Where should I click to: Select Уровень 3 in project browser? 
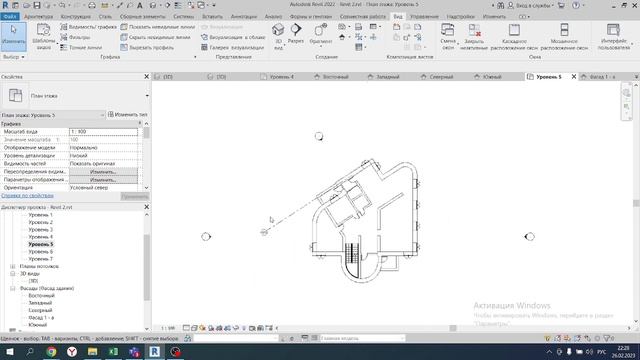(x=40, y=229)
